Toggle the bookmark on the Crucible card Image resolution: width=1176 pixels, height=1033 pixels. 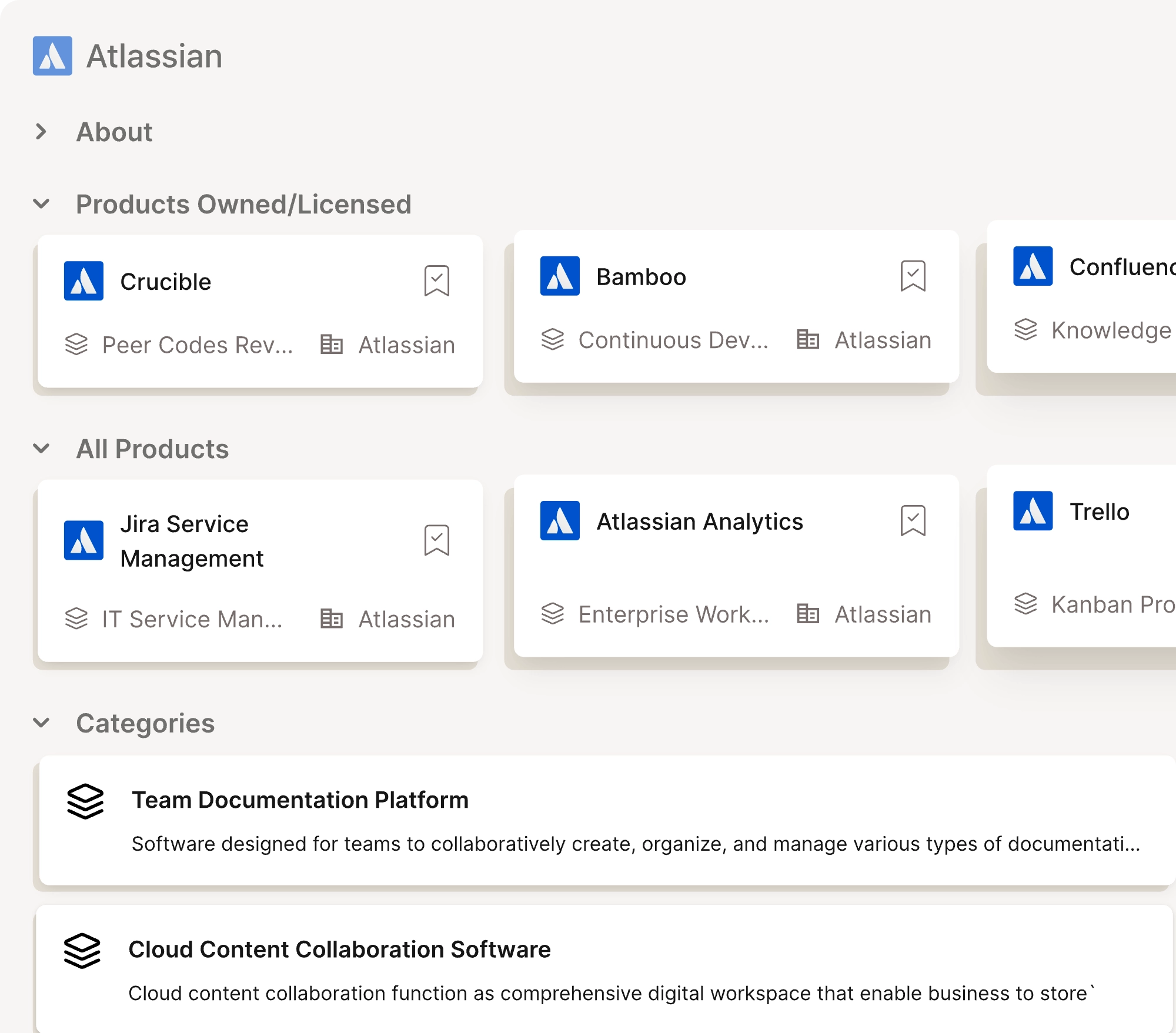436,281
